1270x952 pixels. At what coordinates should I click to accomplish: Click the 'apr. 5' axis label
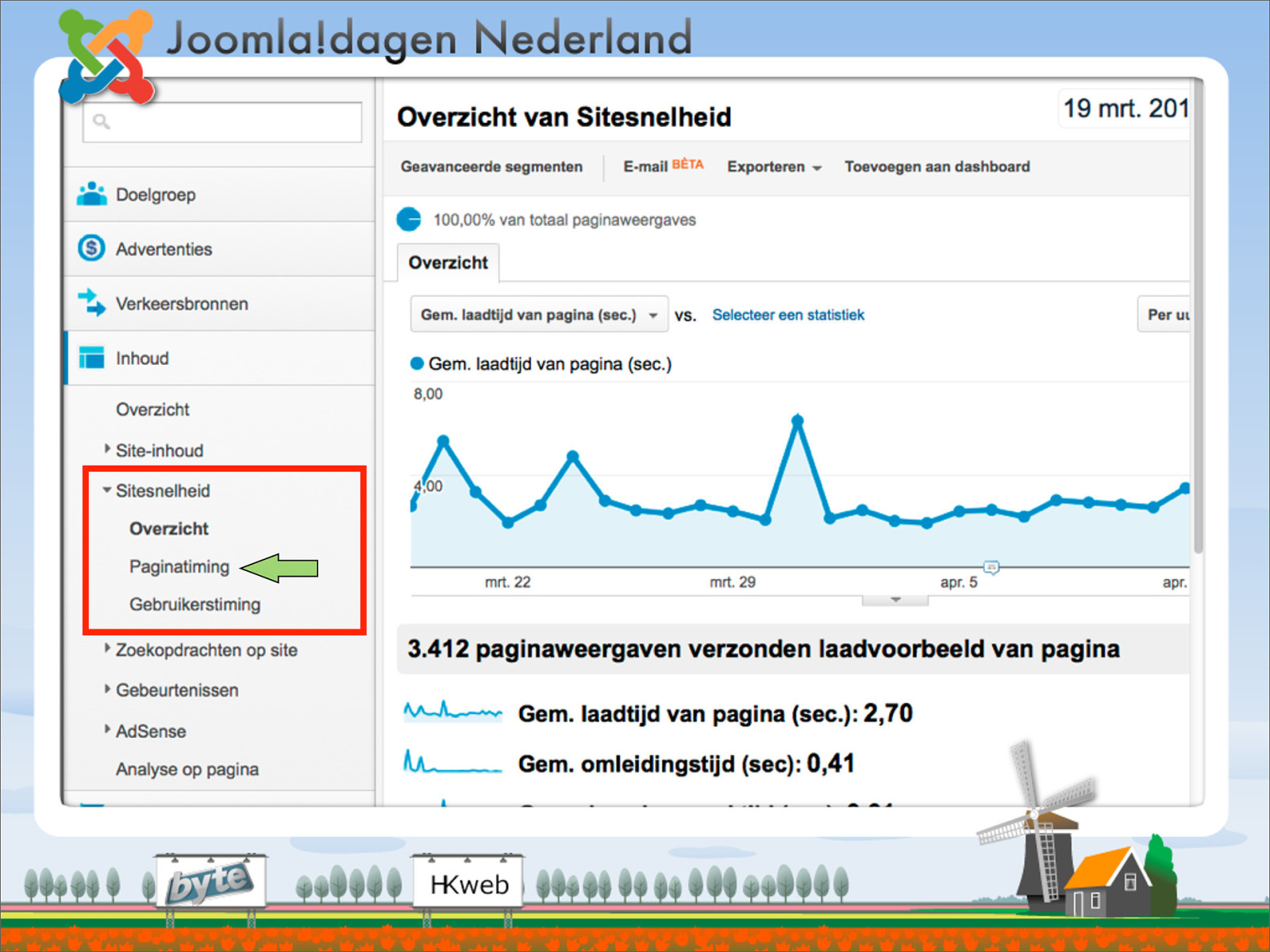[959, 582]
